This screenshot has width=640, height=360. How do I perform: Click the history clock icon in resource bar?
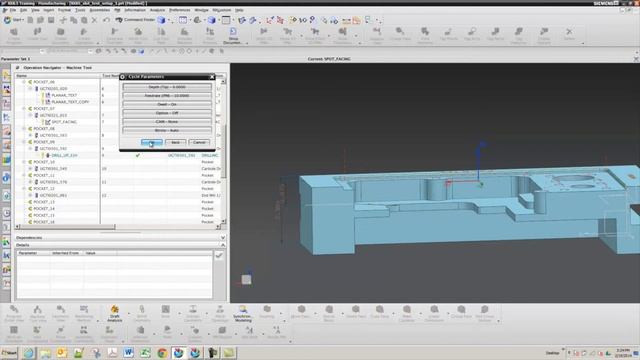[x=6, y=213]
